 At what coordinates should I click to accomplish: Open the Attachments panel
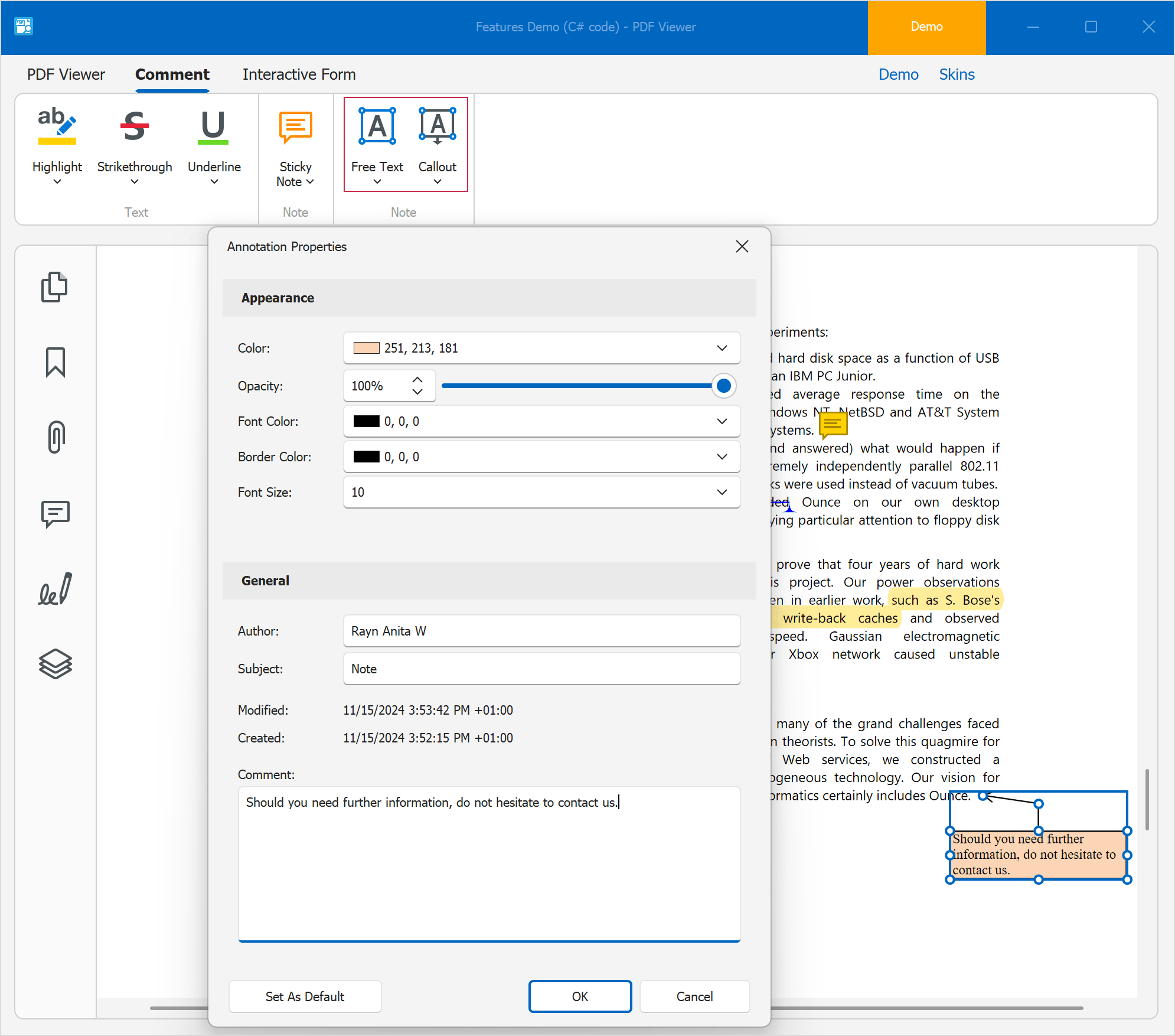(55, 437)
